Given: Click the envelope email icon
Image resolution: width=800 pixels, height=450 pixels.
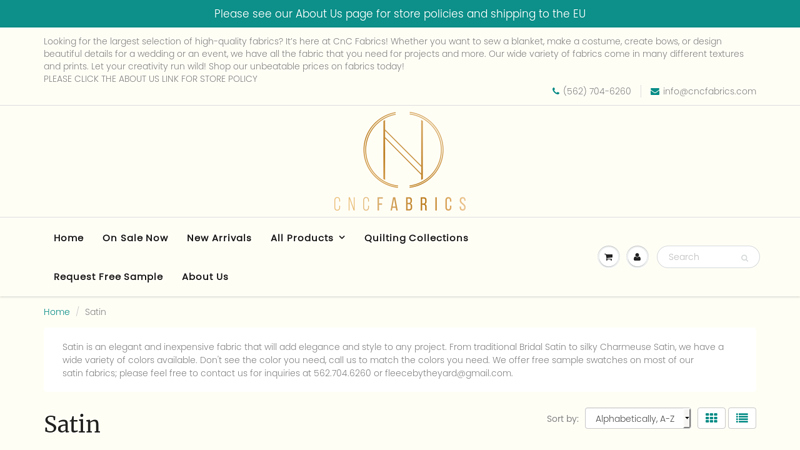Looking at the screenshot, I should 655,91.
